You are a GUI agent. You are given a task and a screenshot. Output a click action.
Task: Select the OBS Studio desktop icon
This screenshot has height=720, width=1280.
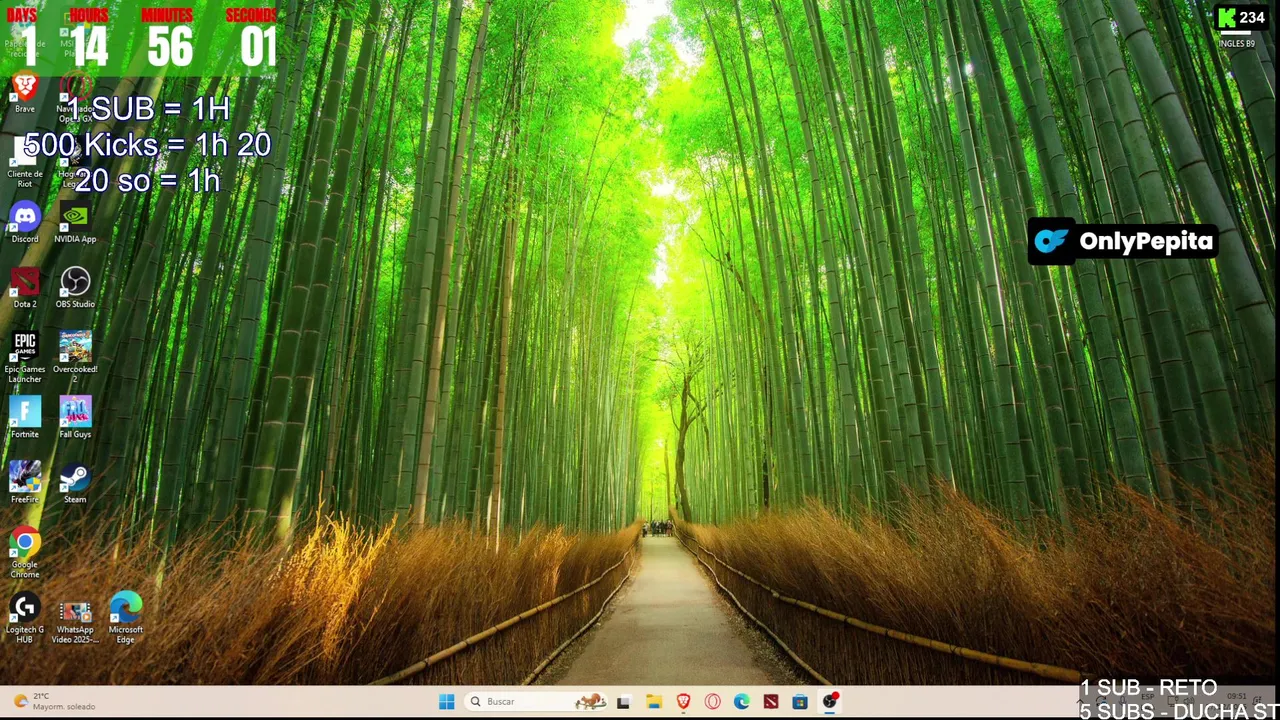coord(75,288)
